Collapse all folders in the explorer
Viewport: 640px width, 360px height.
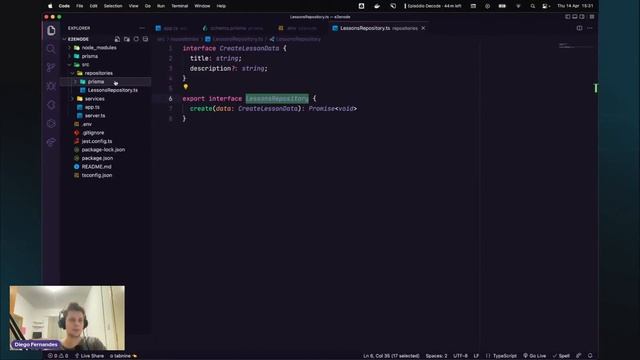(x=145, y=39)
